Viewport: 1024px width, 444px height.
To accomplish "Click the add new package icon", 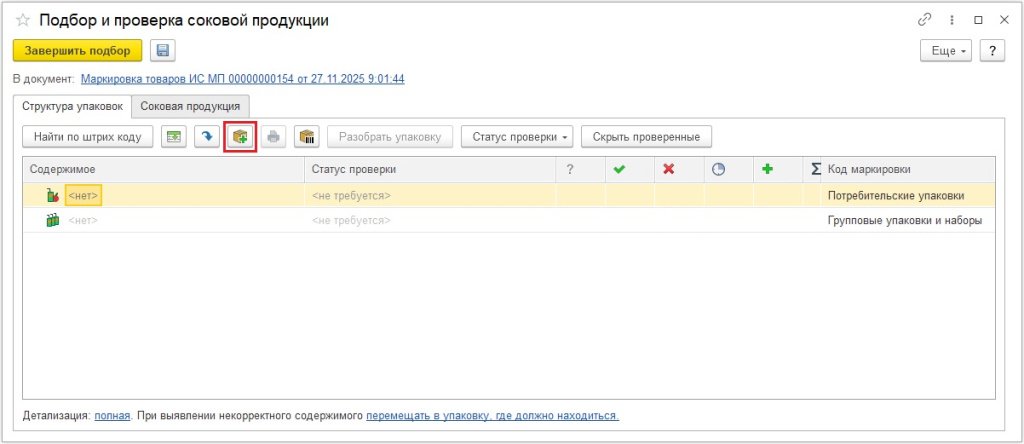I will pyautogui.click(x=240, y=136).
